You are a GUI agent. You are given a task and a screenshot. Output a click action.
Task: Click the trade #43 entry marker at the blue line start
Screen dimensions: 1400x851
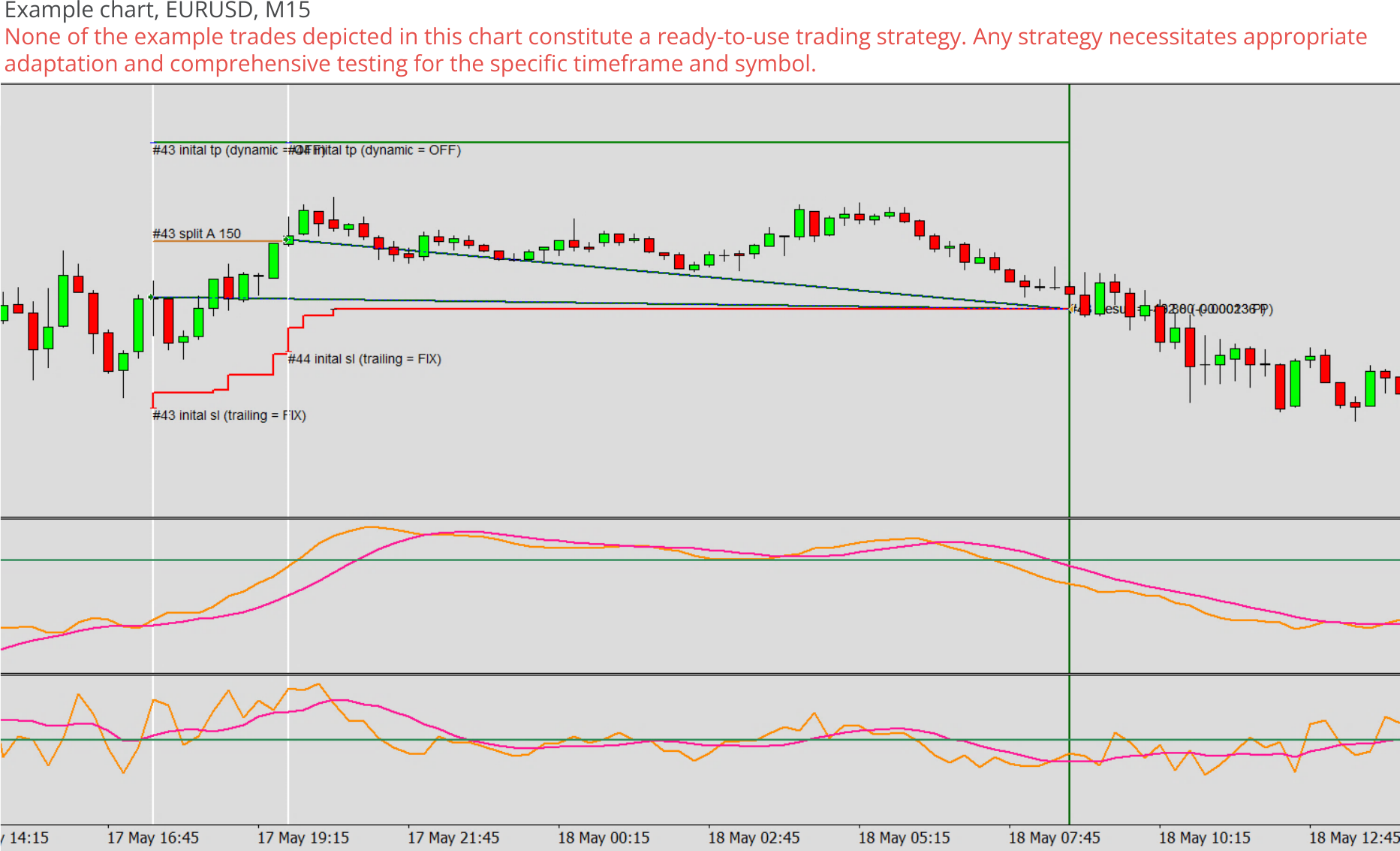pos(152,297)
